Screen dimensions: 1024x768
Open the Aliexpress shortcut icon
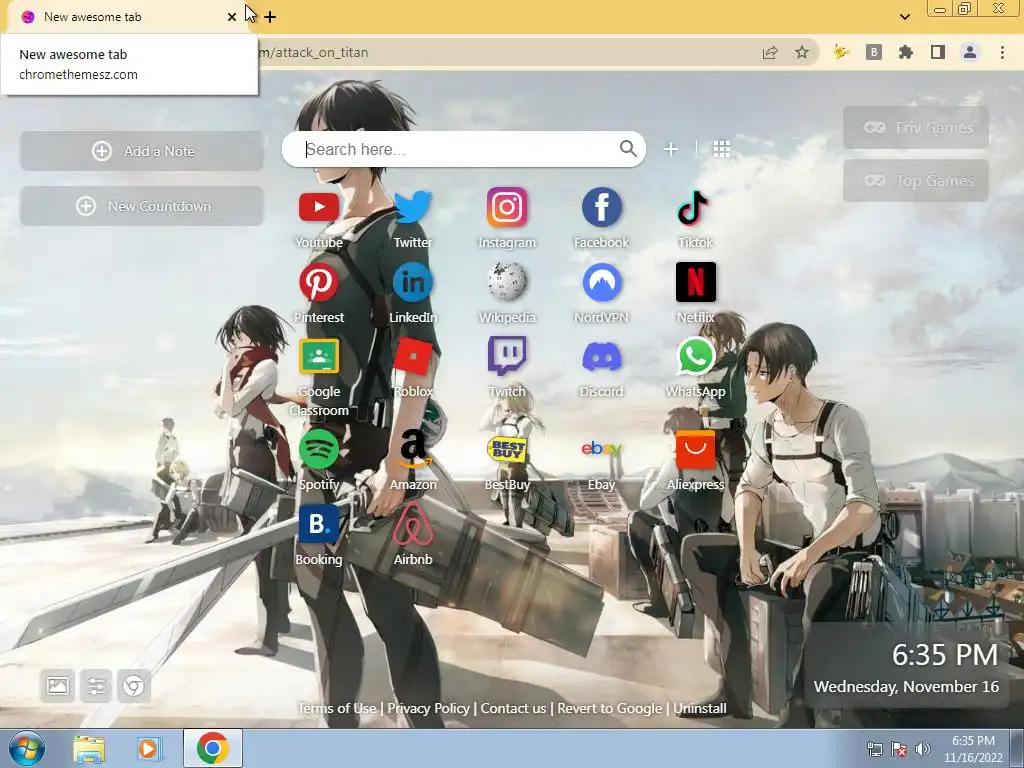[696, 449]
